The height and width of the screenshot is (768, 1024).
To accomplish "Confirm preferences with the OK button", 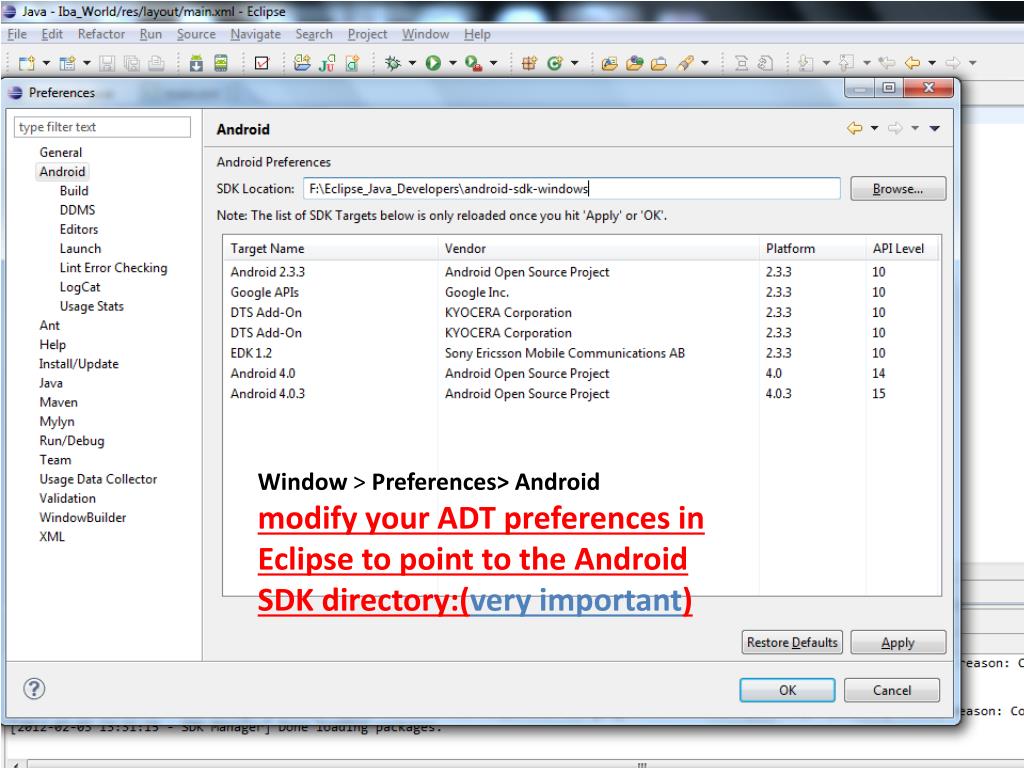I will [x=787, y=690].
